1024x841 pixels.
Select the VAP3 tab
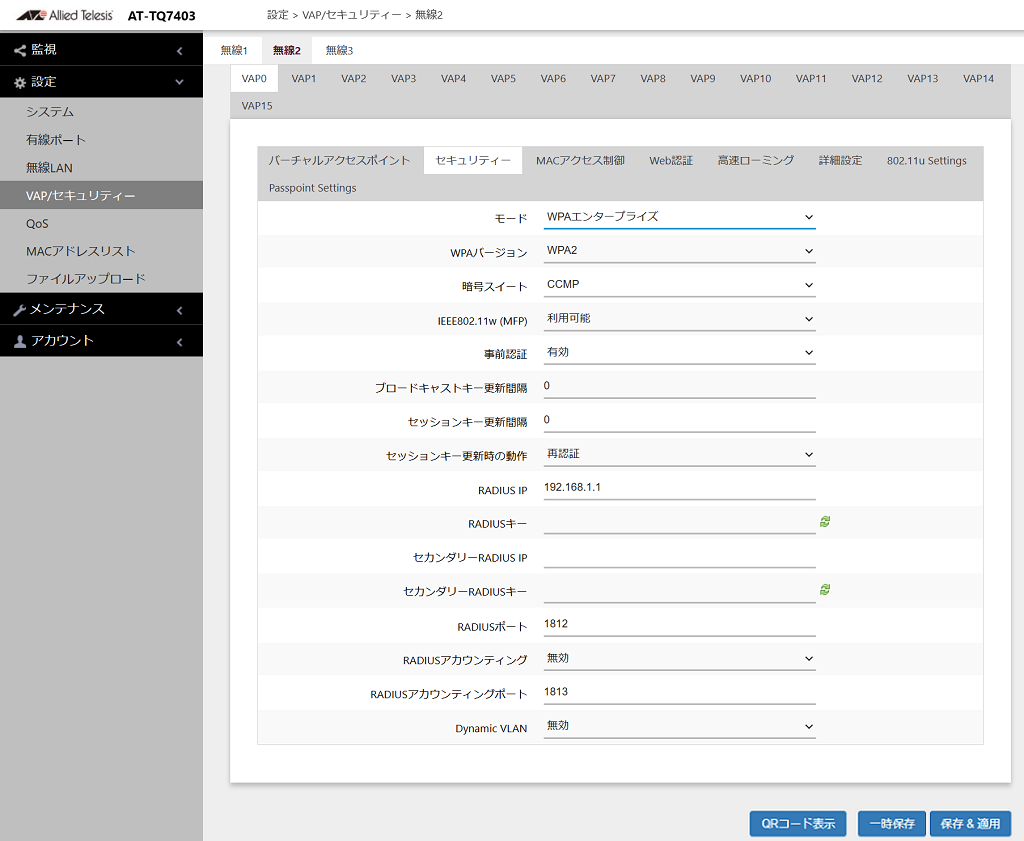coord(404,78)
